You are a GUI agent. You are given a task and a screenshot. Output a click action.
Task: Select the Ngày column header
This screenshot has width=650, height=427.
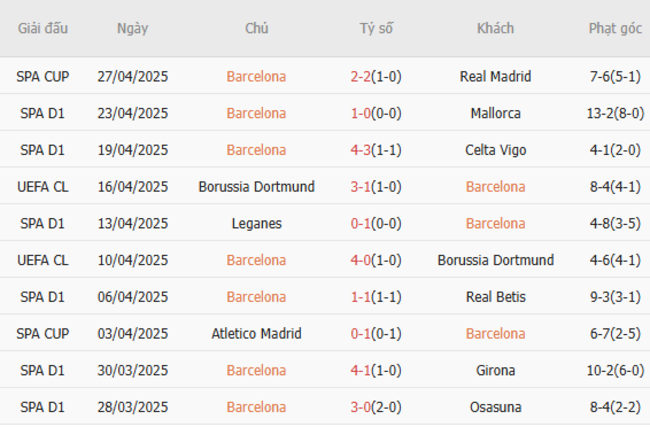tap(132, 28)
